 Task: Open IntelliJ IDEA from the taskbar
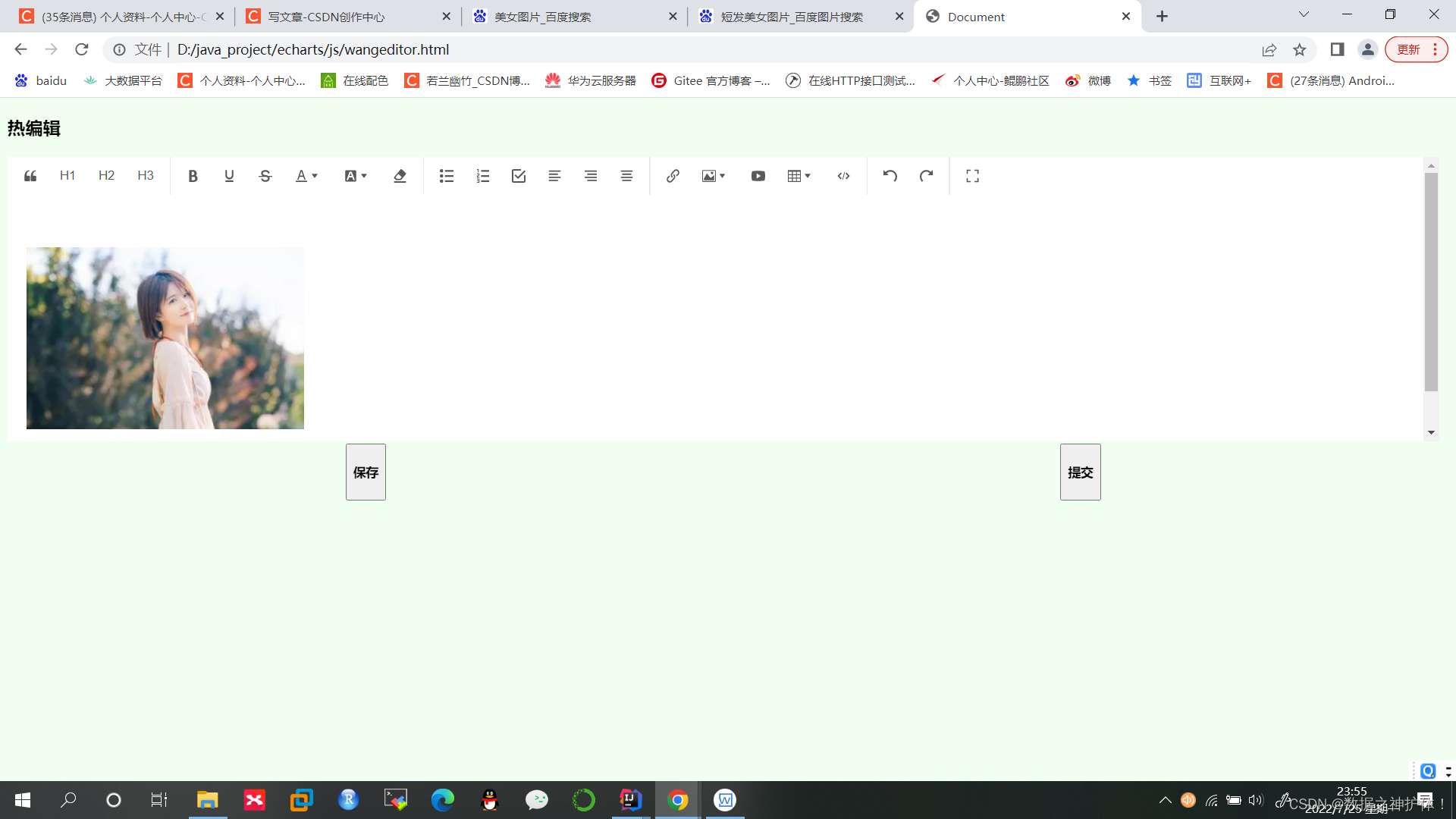[x=630, y=800]
